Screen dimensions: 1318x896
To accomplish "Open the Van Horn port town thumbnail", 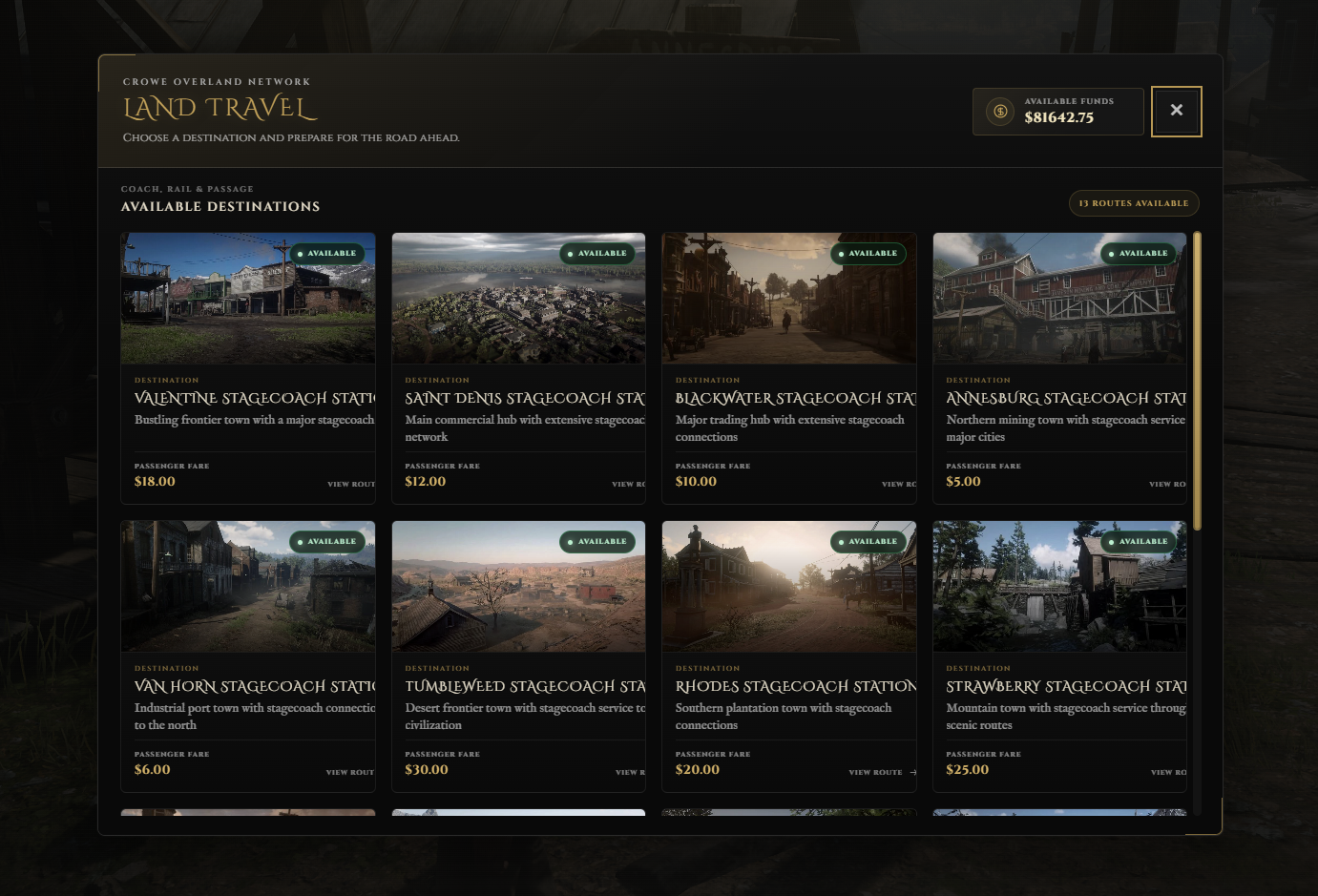I will pos(248,586).
